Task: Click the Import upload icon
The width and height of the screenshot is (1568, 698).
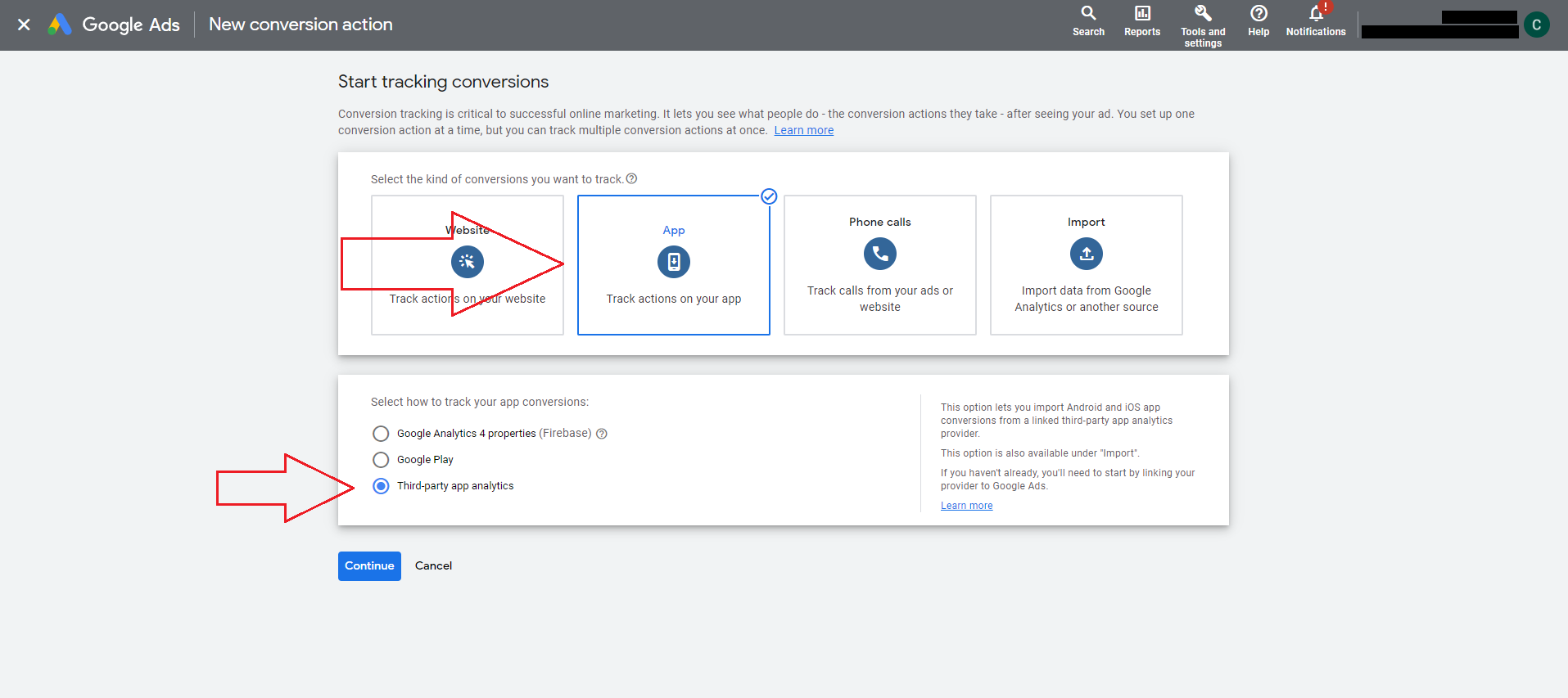Action: (x=1086, y=254)
